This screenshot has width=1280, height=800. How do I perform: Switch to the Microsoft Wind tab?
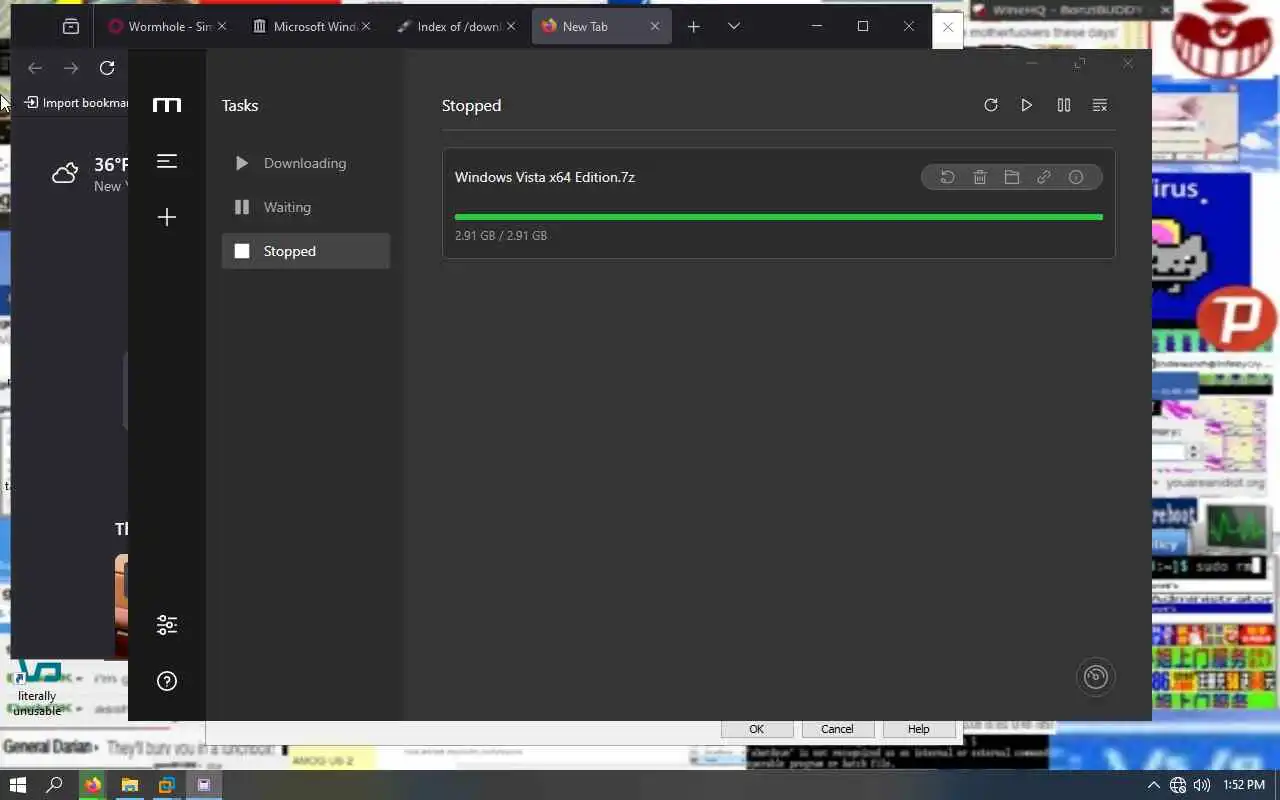click(x=314, y=26)
